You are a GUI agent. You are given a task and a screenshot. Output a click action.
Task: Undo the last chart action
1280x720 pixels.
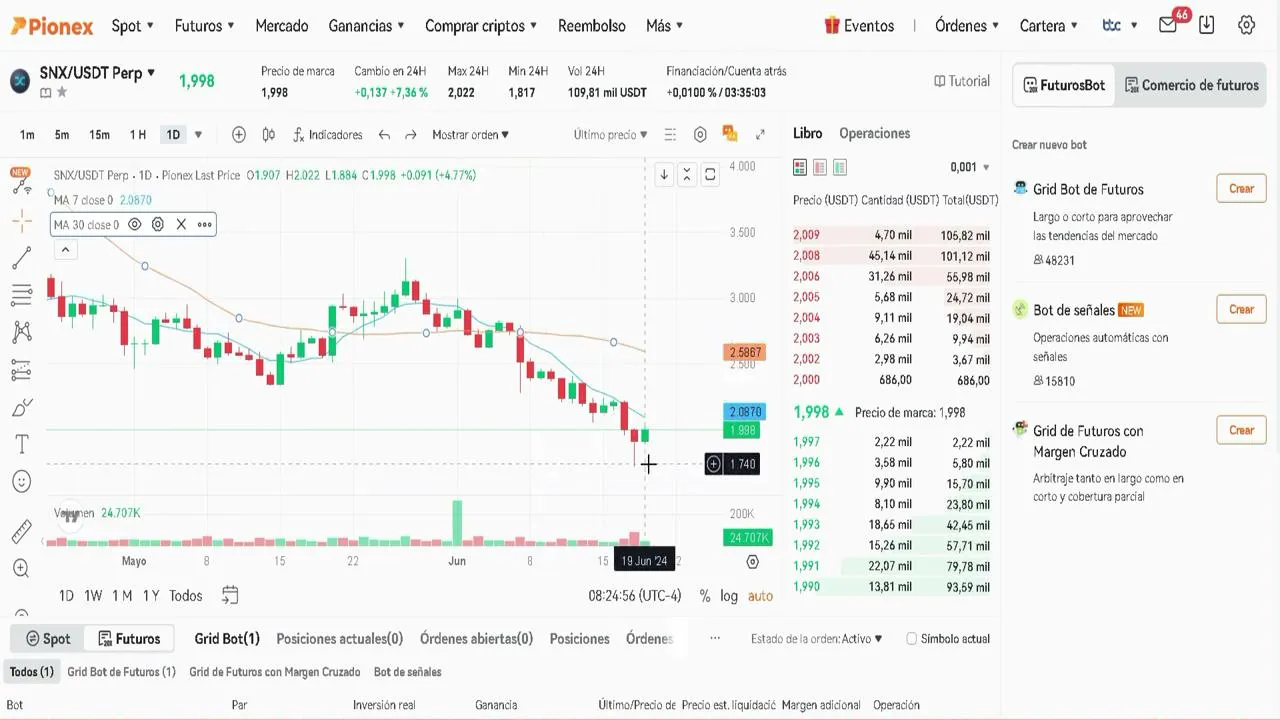coord(384,134)
